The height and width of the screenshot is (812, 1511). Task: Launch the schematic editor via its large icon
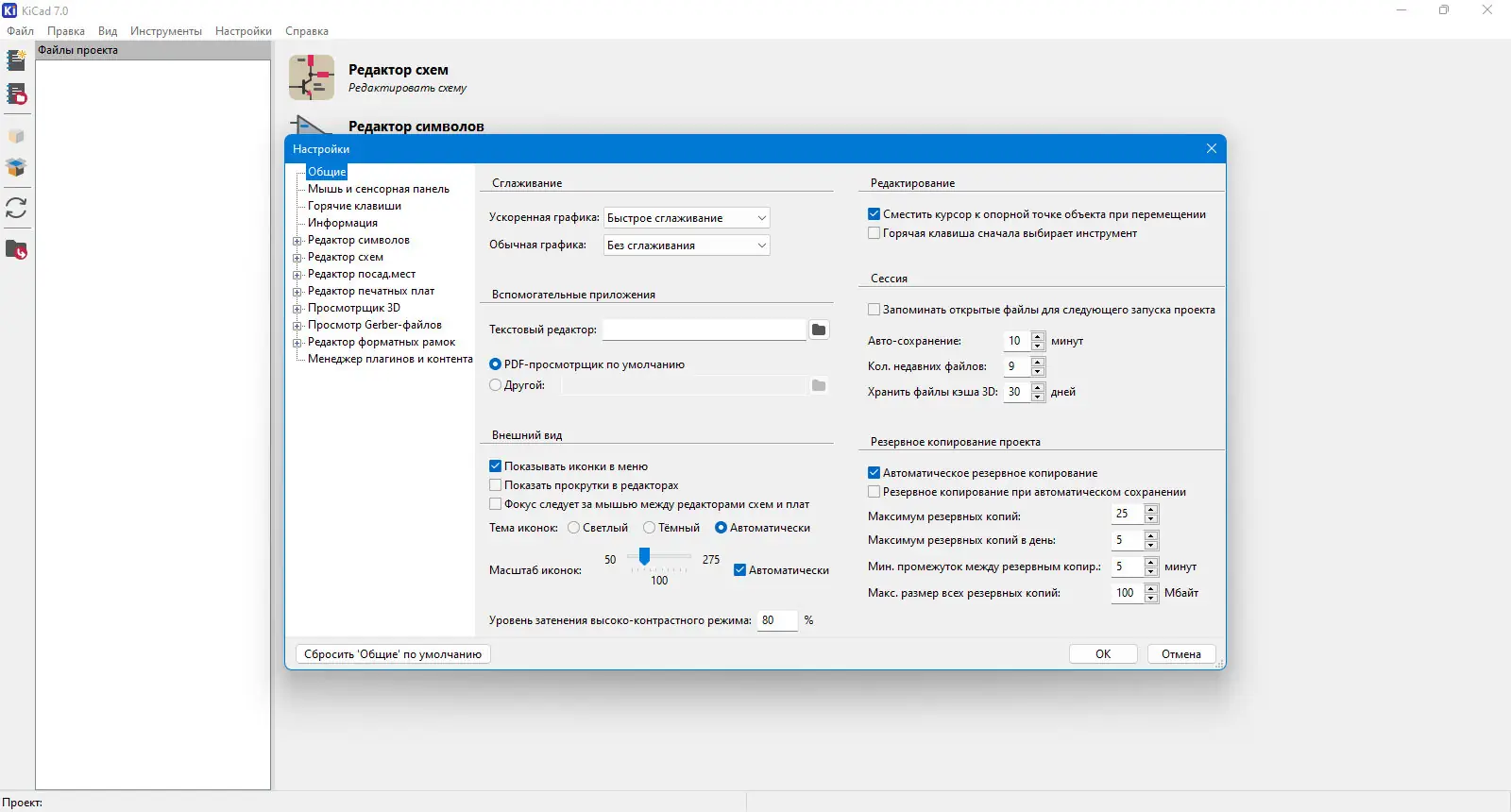click(312, 77)
